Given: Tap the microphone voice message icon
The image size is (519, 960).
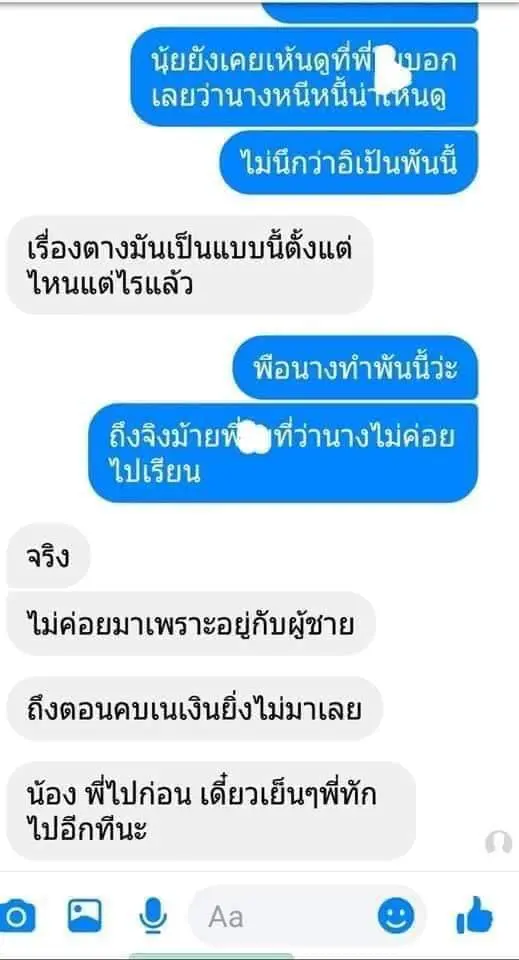Looking at the screenshot, I should click(x=152, y=915).
